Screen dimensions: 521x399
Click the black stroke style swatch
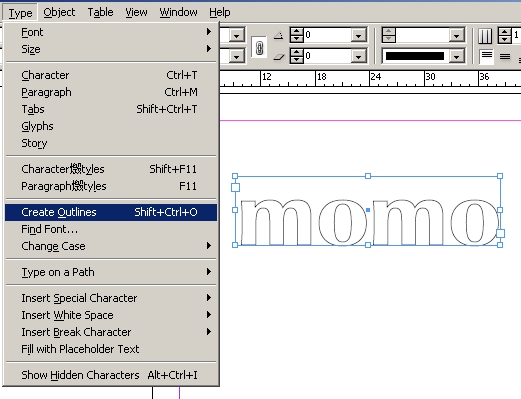tap(415, 56)
